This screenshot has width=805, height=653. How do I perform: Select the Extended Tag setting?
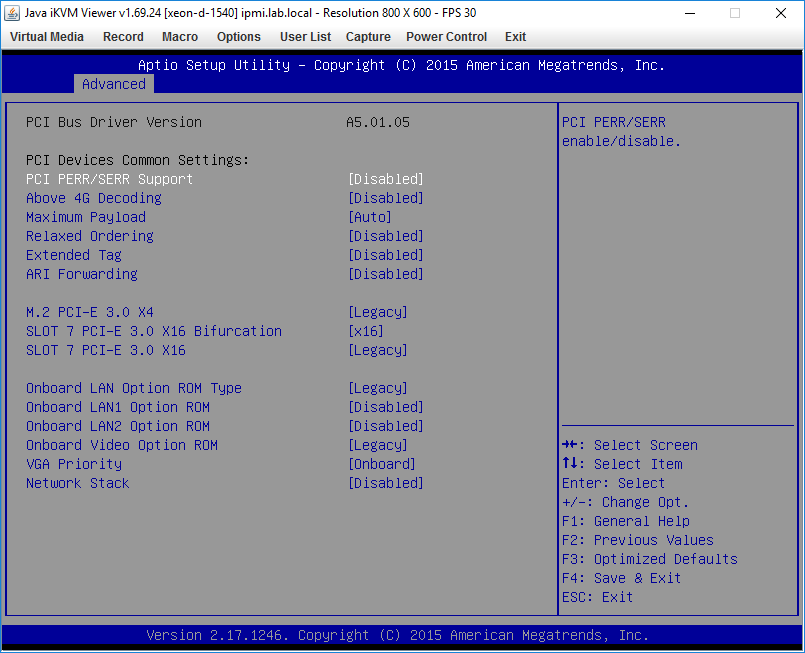74,255
